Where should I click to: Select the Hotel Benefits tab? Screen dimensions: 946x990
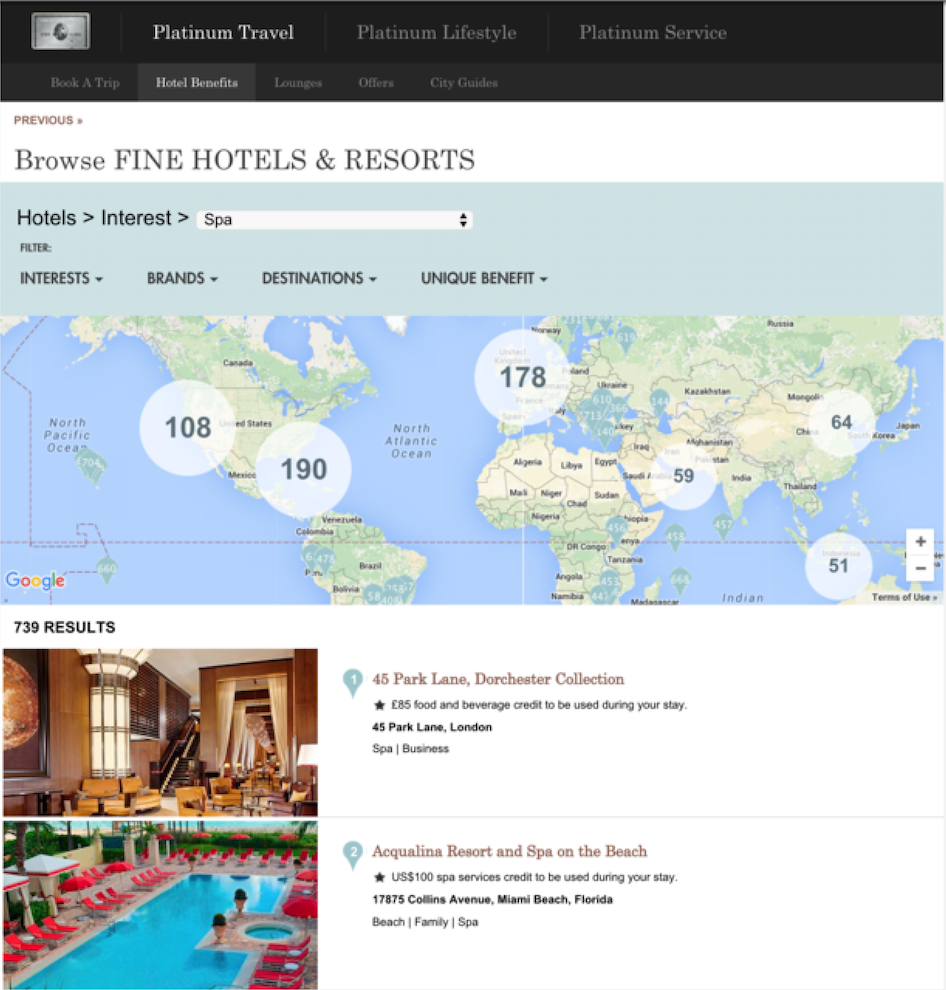coord(197,83)
